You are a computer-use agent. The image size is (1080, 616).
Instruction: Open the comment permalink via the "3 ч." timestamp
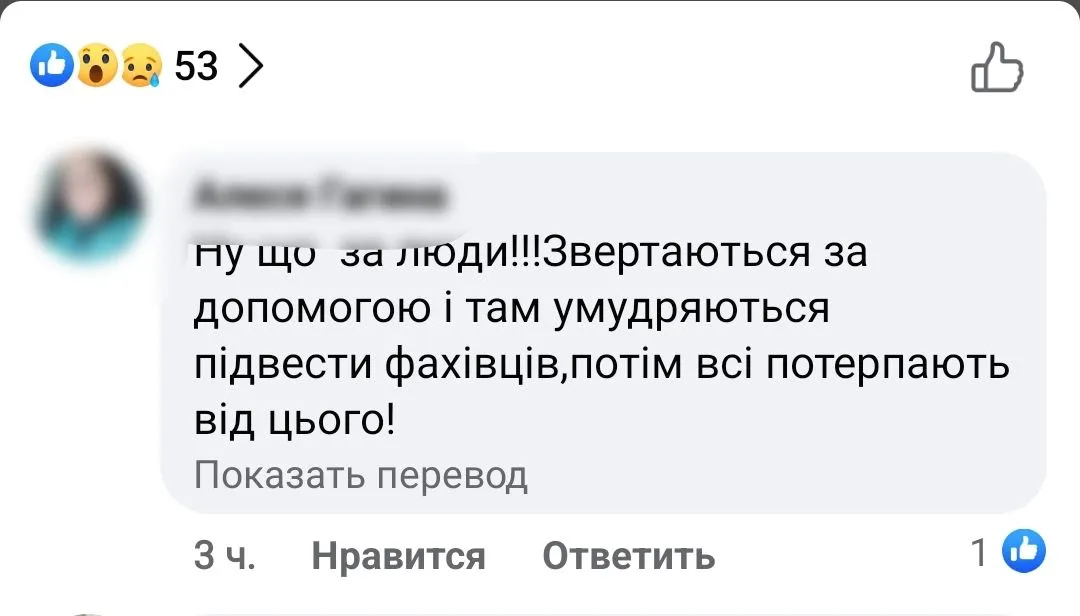click(226, 554)
